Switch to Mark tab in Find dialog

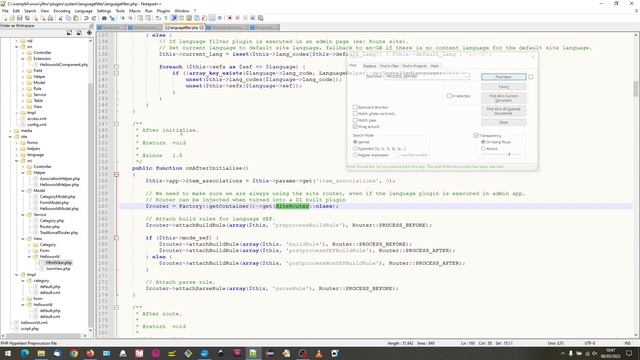pyautogui.click(x=434, y=66)
